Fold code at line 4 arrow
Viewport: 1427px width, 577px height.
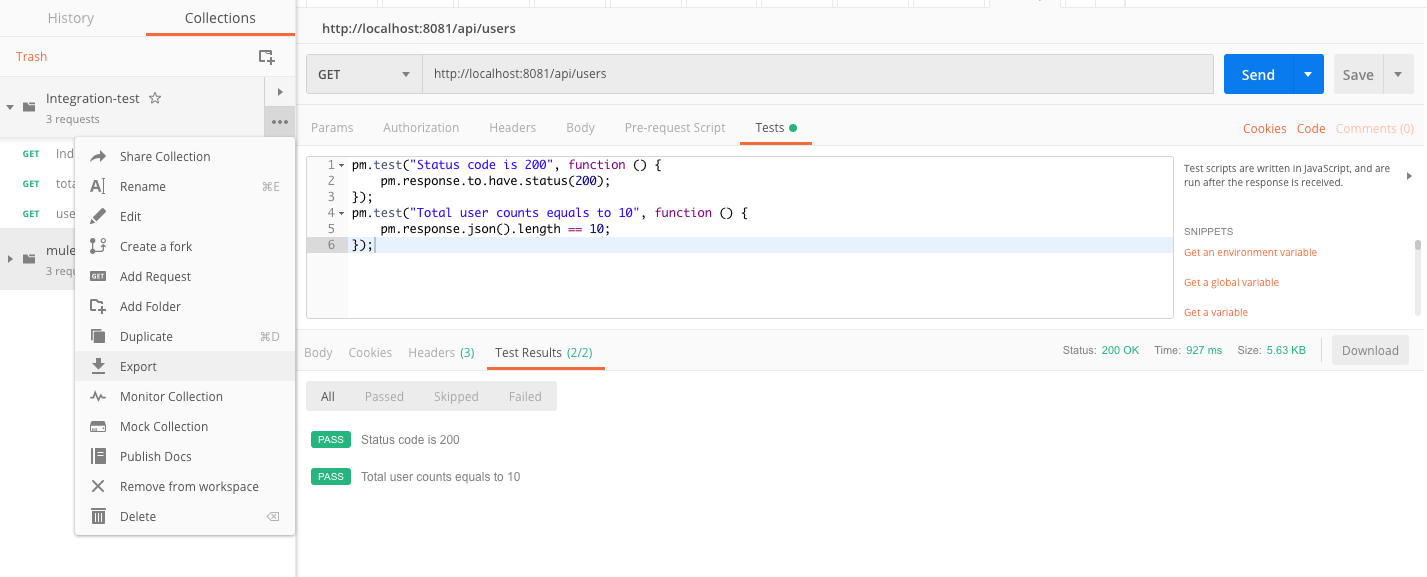(341, 213)
